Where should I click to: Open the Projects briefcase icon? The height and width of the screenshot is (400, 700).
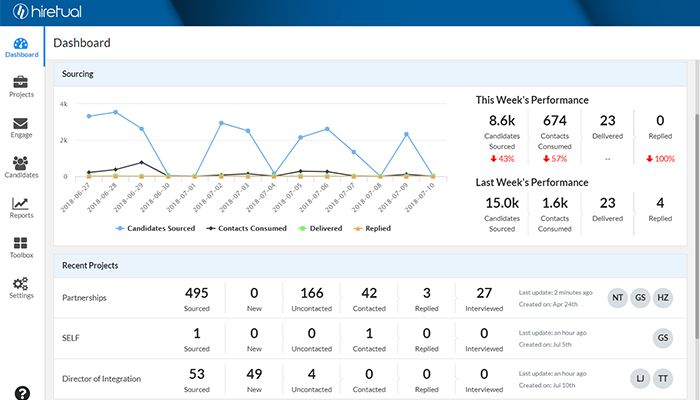point(21,82)
